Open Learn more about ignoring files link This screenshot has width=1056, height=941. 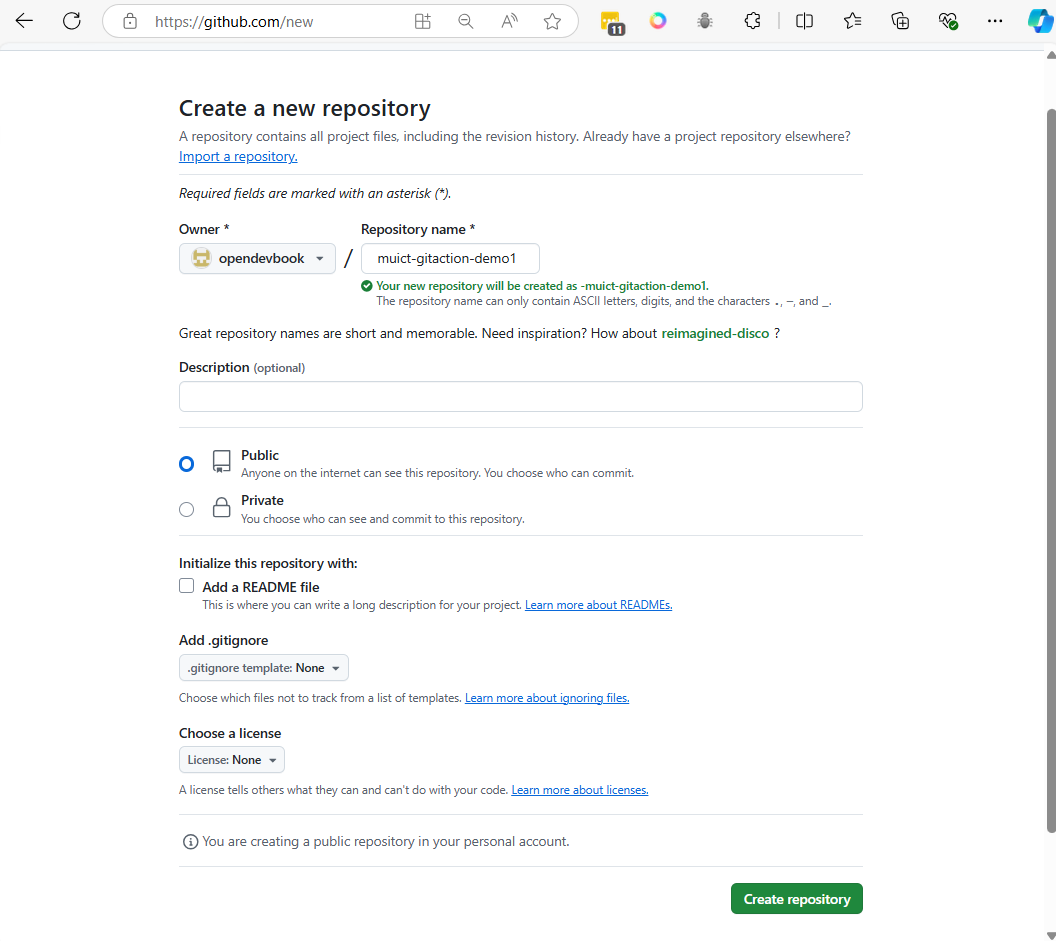pos(547,698)
